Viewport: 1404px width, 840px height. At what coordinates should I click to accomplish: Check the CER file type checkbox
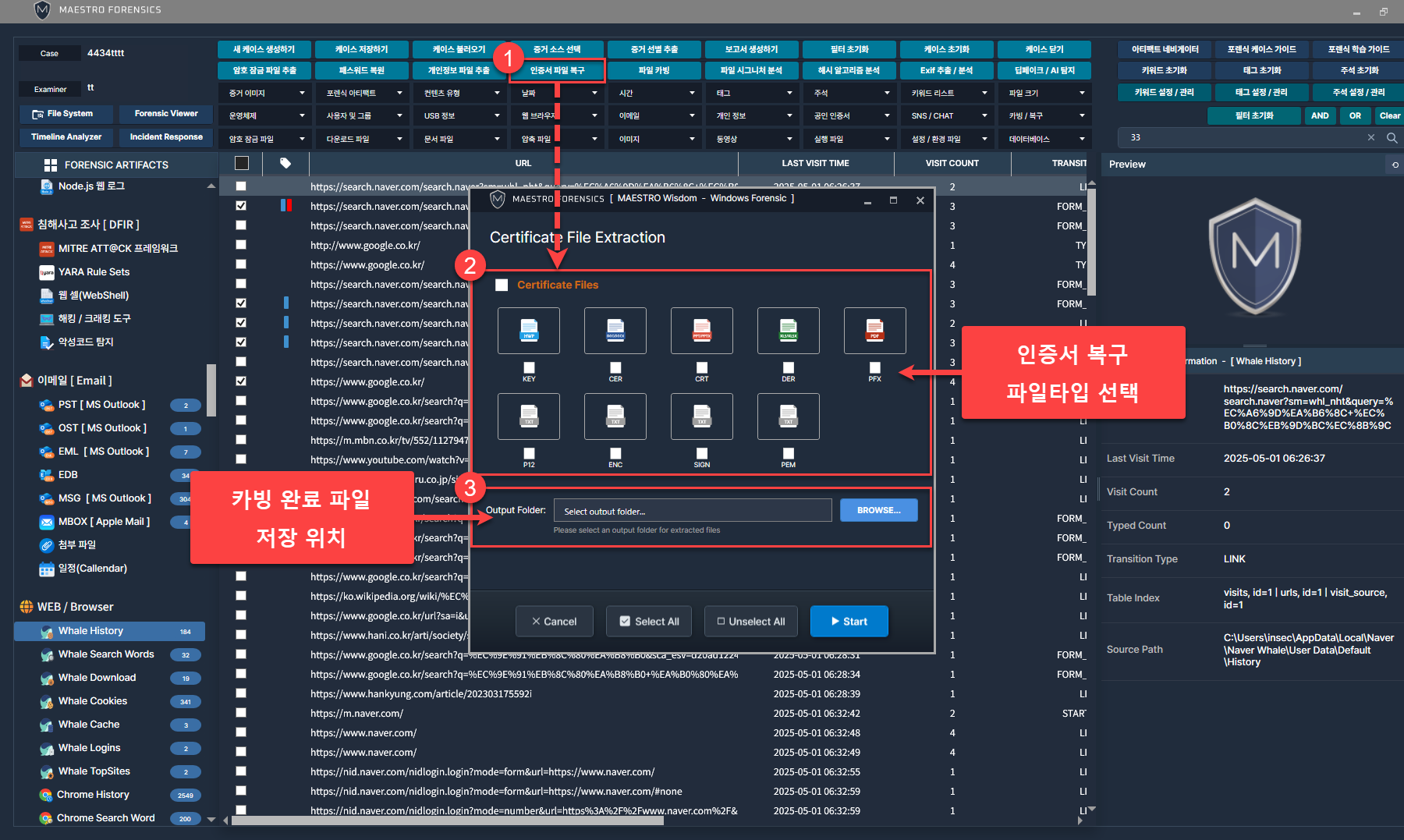pyautogui.click(x=615, y=367)
